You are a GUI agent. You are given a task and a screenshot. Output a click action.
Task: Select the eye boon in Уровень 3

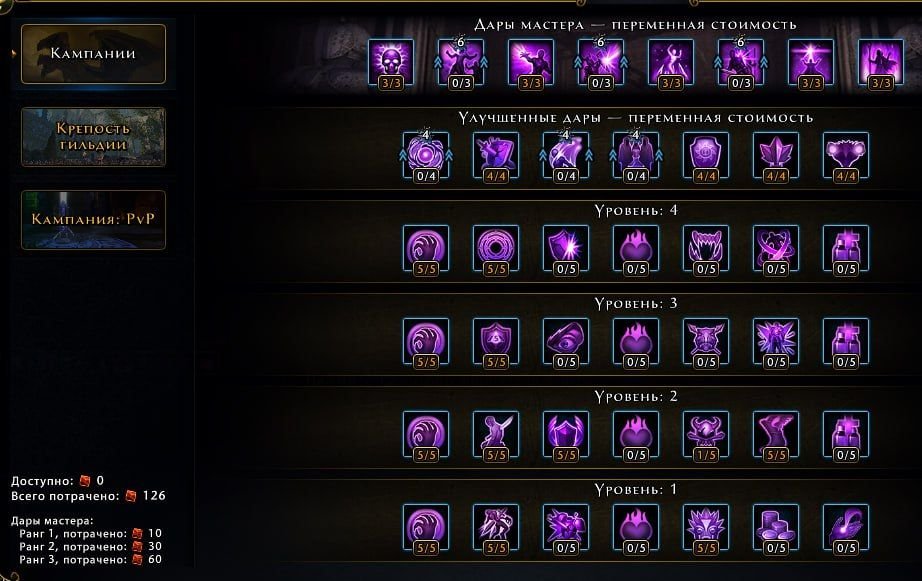click(x=566, y=343)
